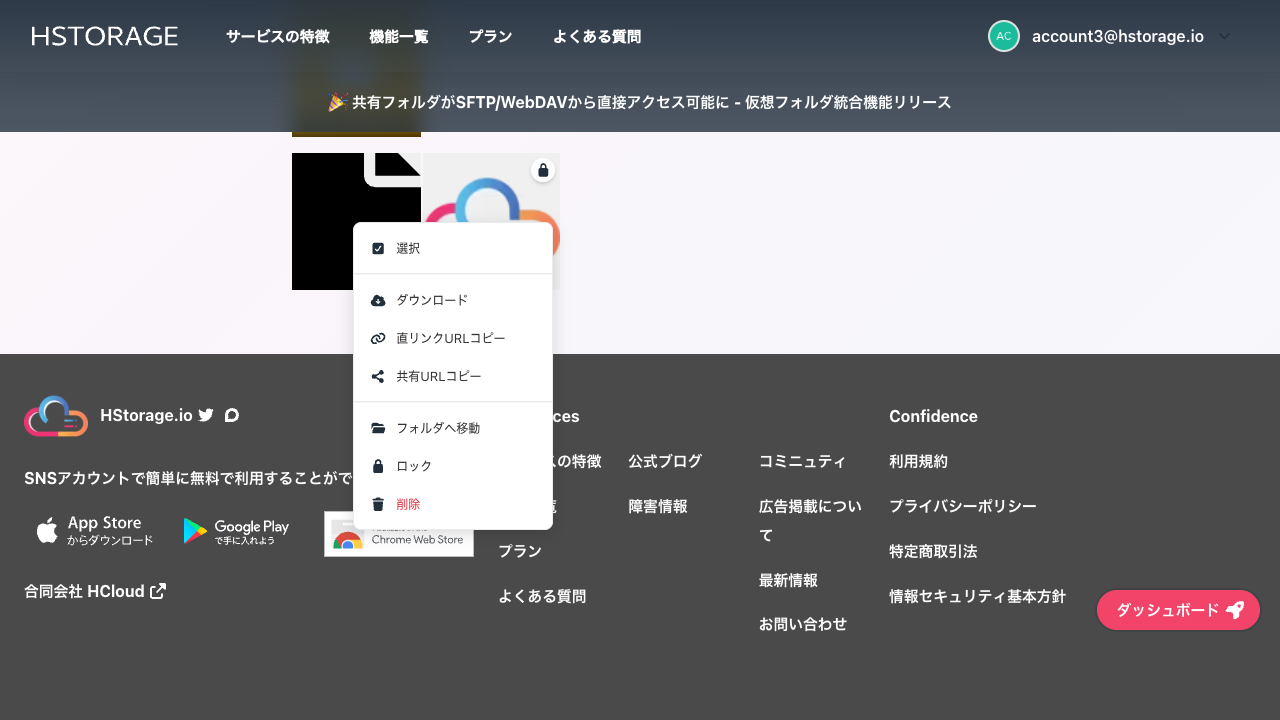Choose 削除 in the context menu
The width and height of the screenshot is (1280, 720).
[x=453, y=504]
